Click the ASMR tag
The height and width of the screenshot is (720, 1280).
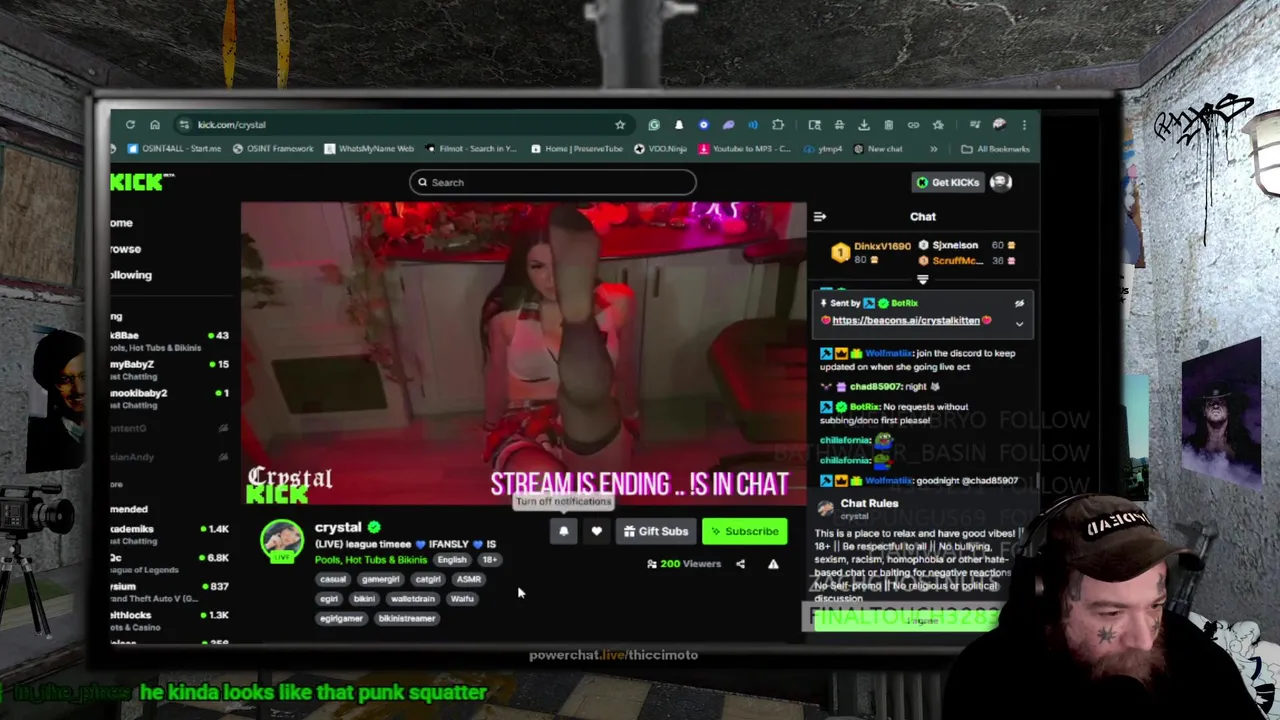[469, 579]
